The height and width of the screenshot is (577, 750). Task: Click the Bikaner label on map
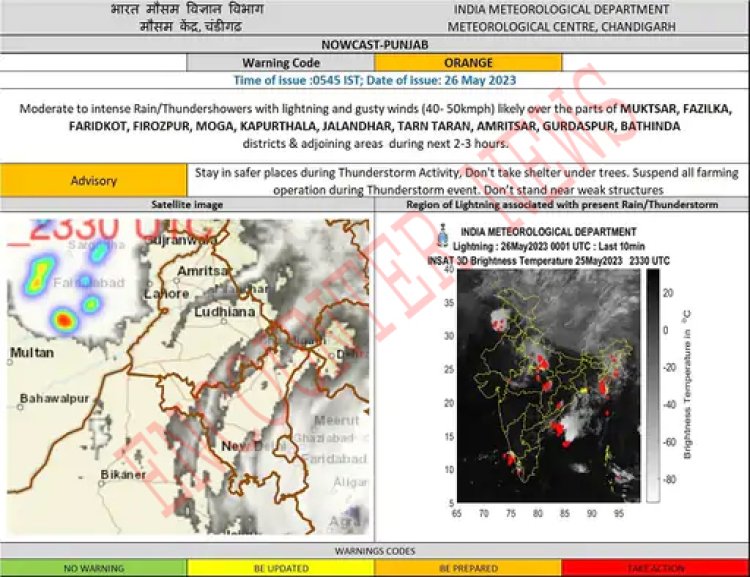[123, 475]
